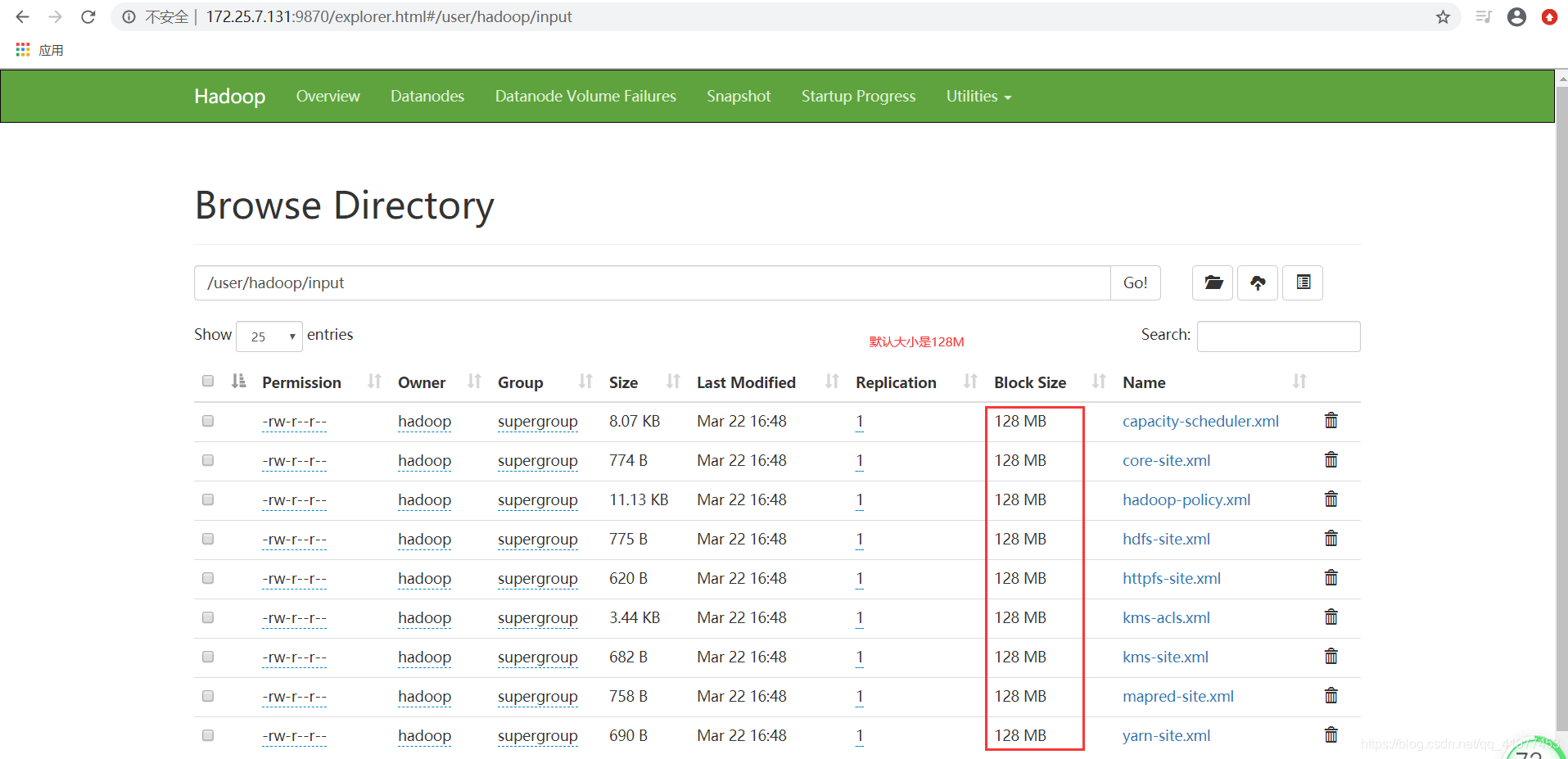Screen dimensions: 1568x759
Task: Open the hadoop-policy.xml file link
Action: click(x=1186, y=499)
